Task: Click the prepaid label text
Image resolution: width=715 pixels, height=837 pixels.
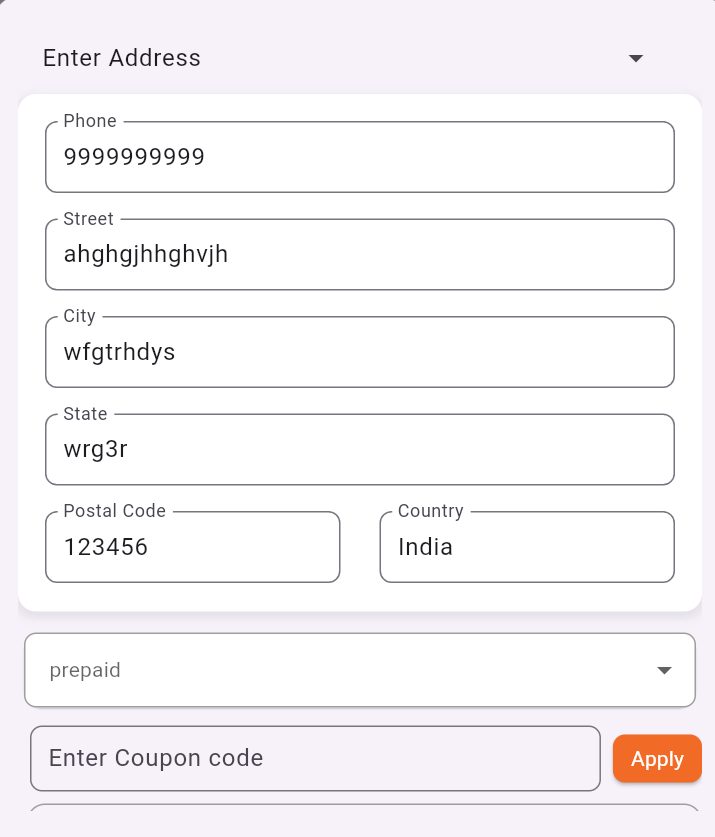Action: 85,670
